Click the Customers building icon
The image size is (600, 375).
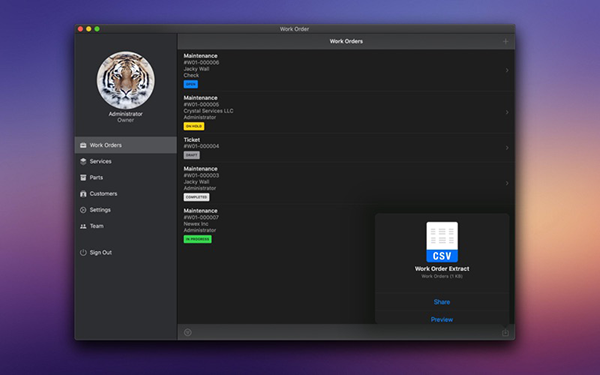pos(83,194)
